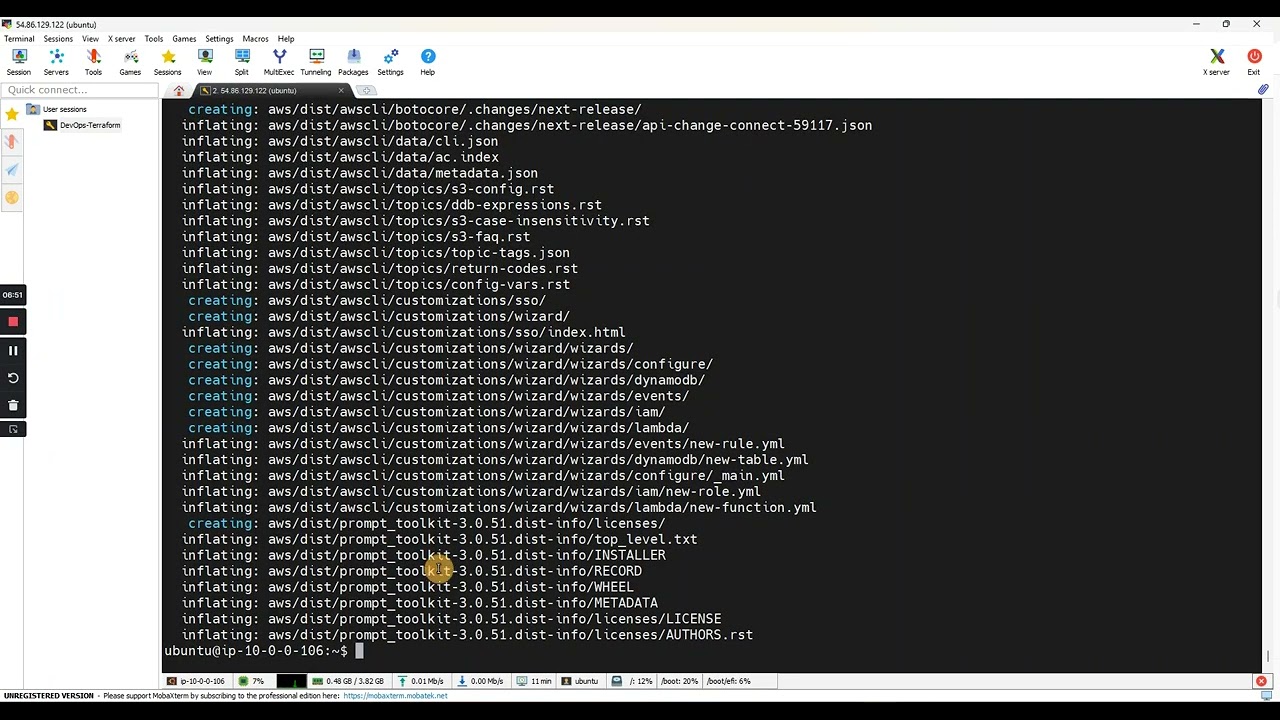The image size is (1280, 720).
Task: Click the 0.48 GB / 3.82 GB memory status
Action: tap(349, 681)
